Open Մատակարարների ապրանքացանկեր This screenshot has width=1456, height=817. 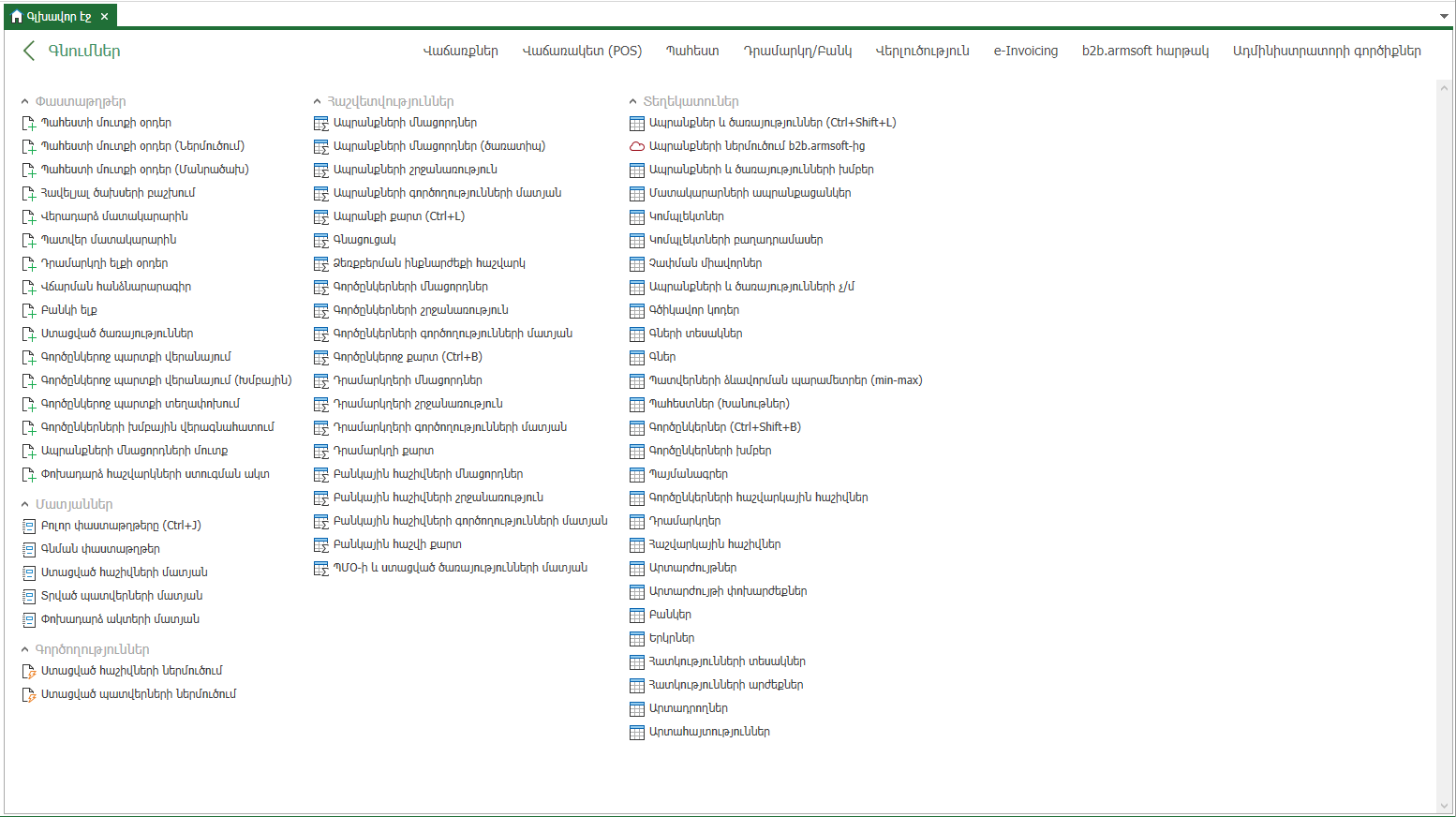pyautogui.click(x=750, y=193)
